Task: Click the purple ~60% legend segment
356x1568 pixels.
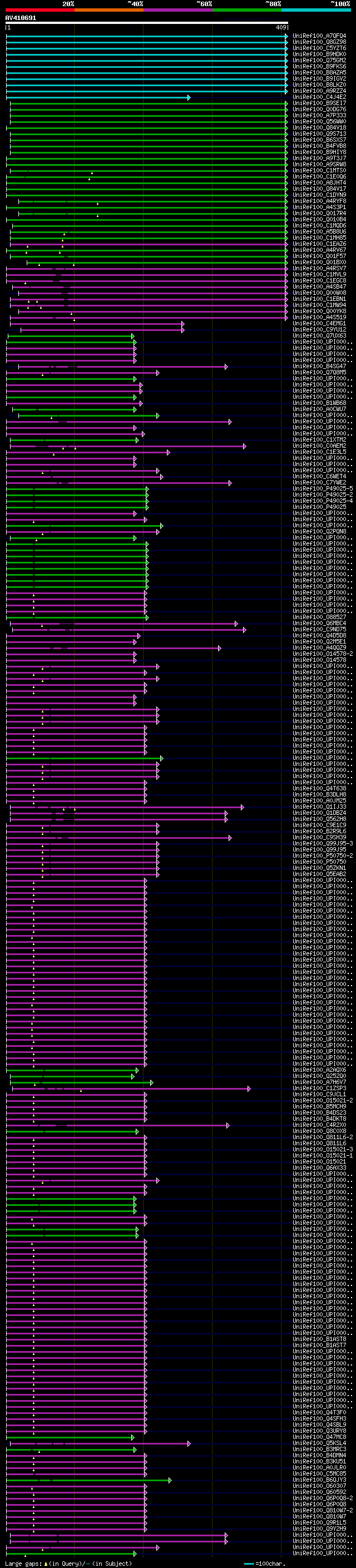Action: pyautogui.click(x=179, y=10)
